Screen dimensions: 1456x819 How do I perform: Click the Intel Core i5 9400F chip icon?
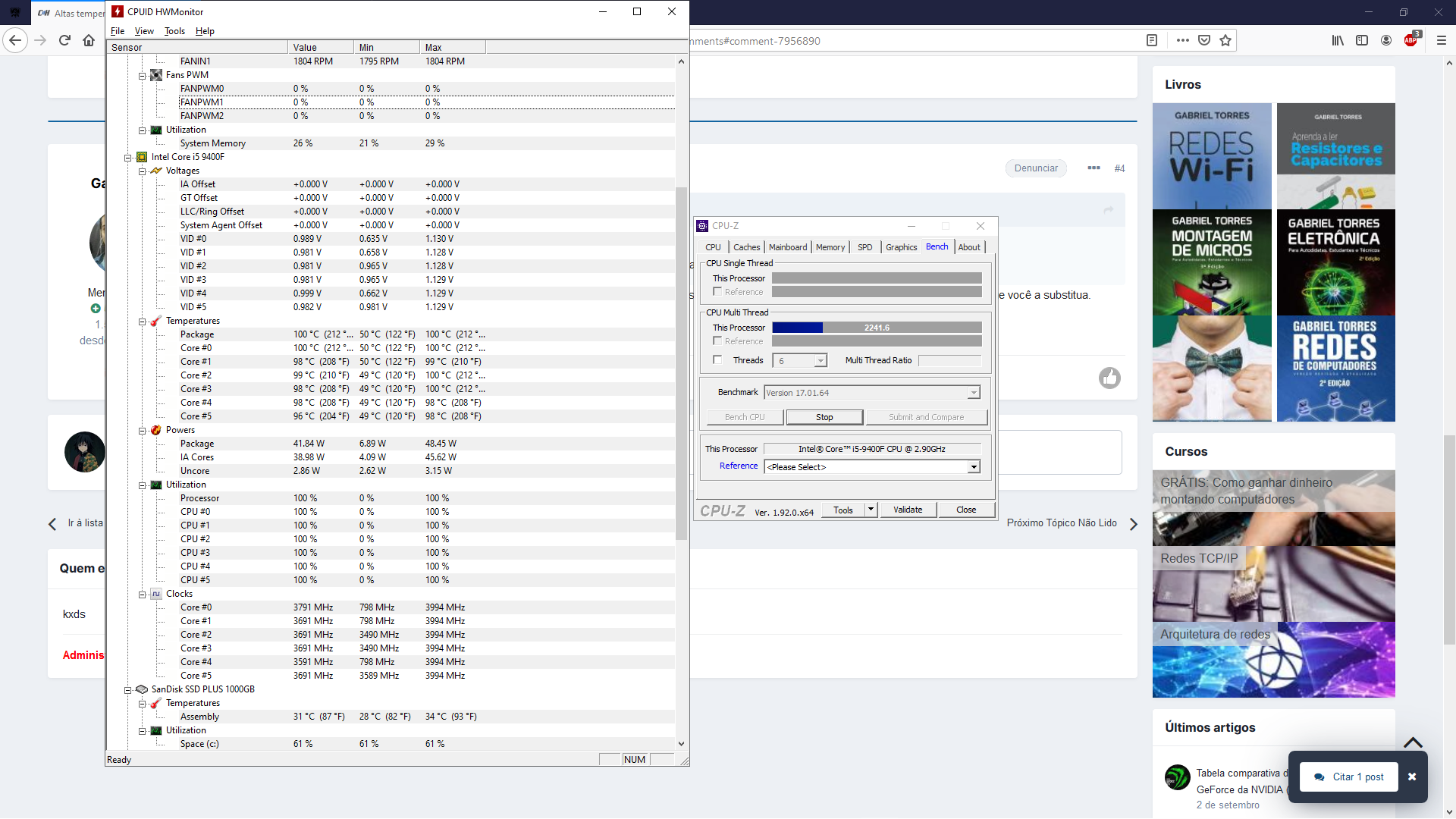point(142,157)
